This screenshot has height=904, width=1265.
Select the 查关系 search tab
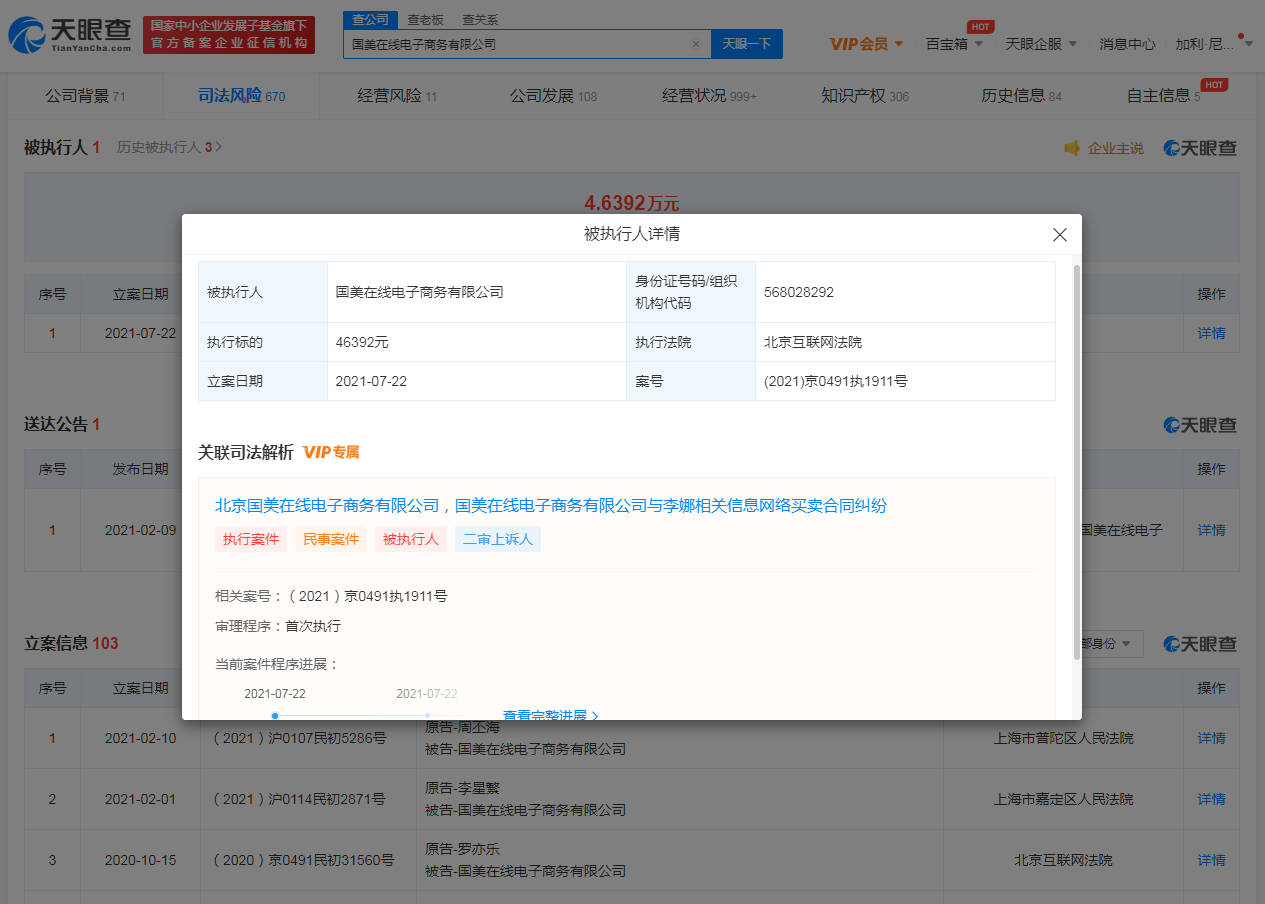[480, 20]
